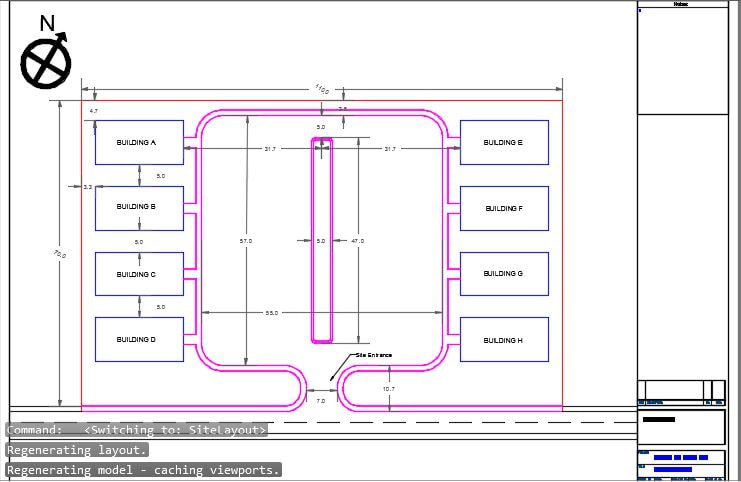The height and width of the screenshot is (482, 741).
Task: Pick the 4.7 dimension above Building A
Action: tap(94, 111)
